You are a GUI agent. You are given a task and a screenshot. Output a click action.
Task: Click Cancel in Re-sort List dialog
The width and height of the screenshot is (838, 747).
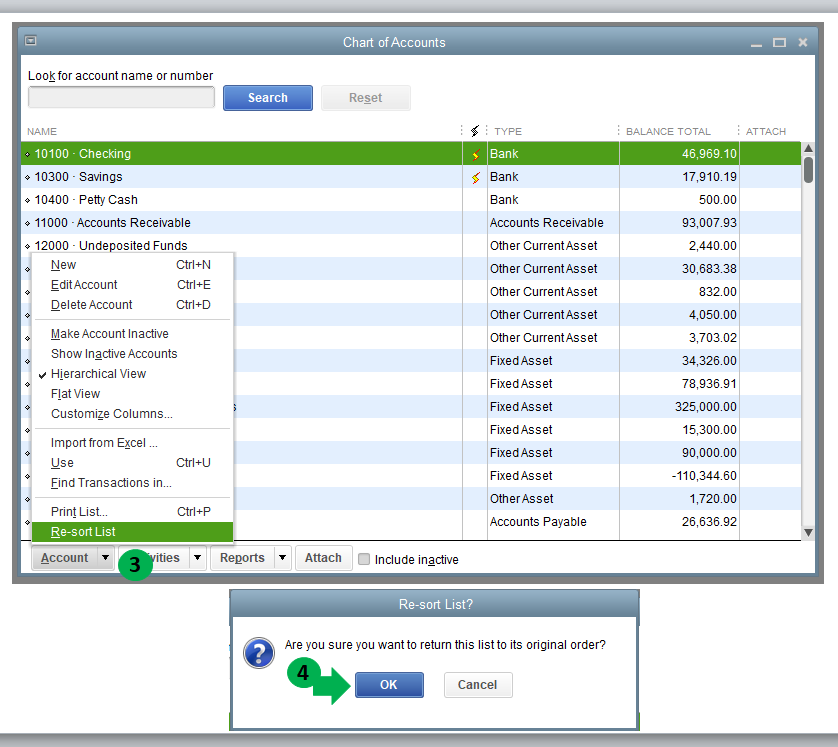[478, 685]
